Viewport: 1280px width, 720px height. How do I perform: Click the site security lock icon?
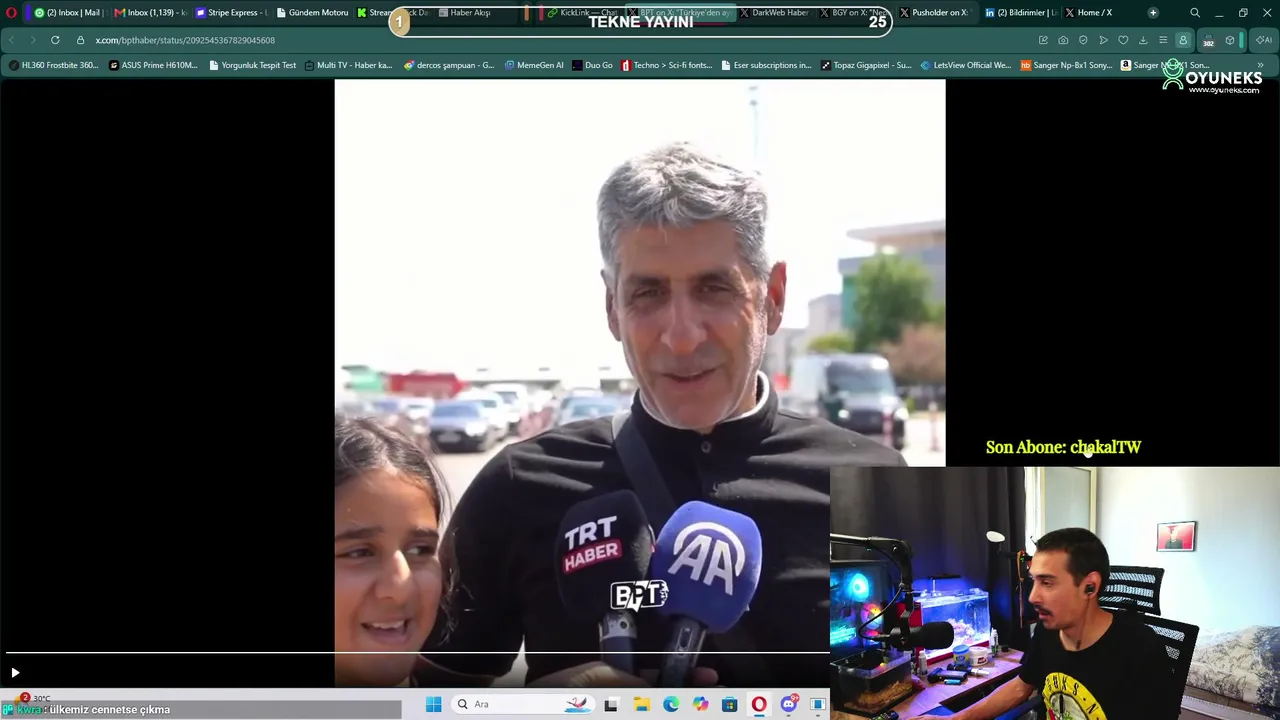tap(80, 40)
